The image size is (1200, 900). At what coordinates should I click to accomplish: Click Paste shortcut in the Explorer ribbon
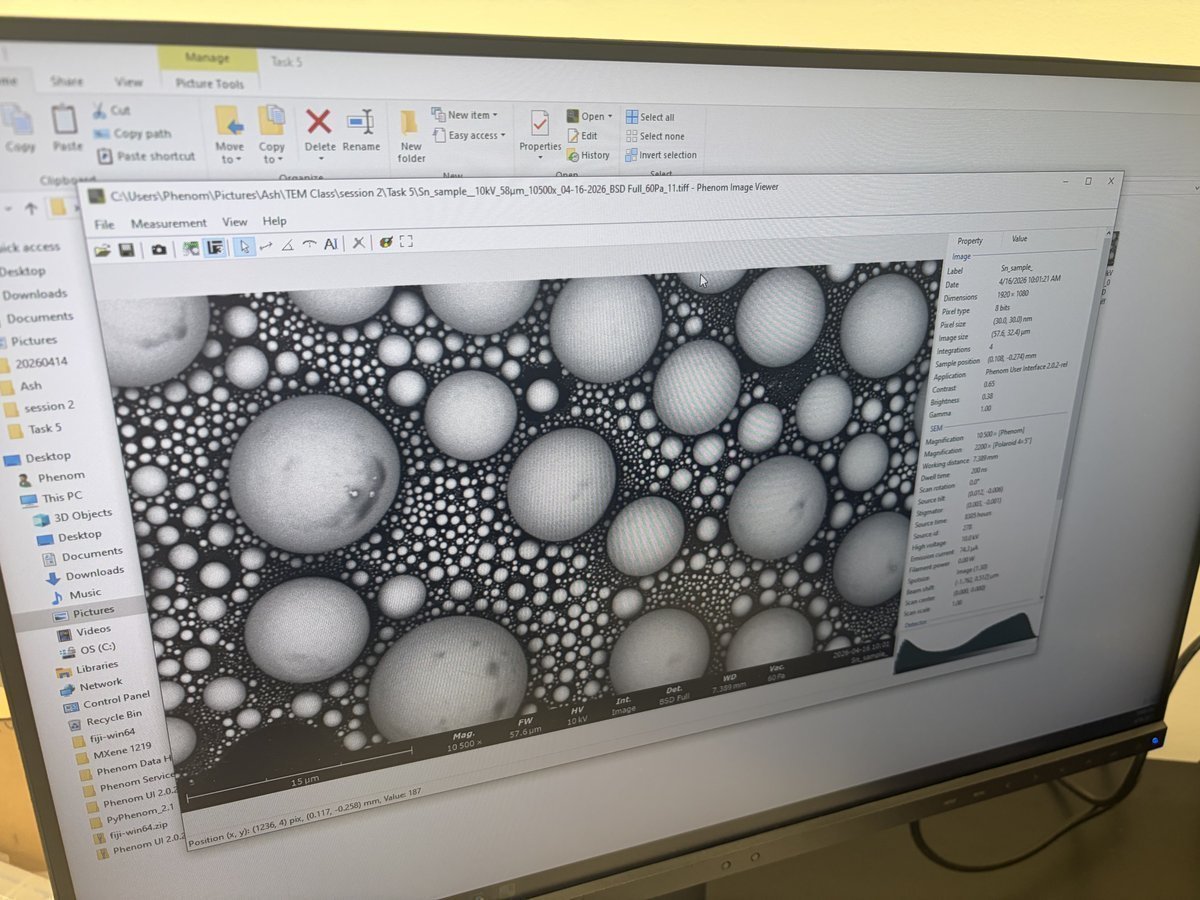pos(146,156)
